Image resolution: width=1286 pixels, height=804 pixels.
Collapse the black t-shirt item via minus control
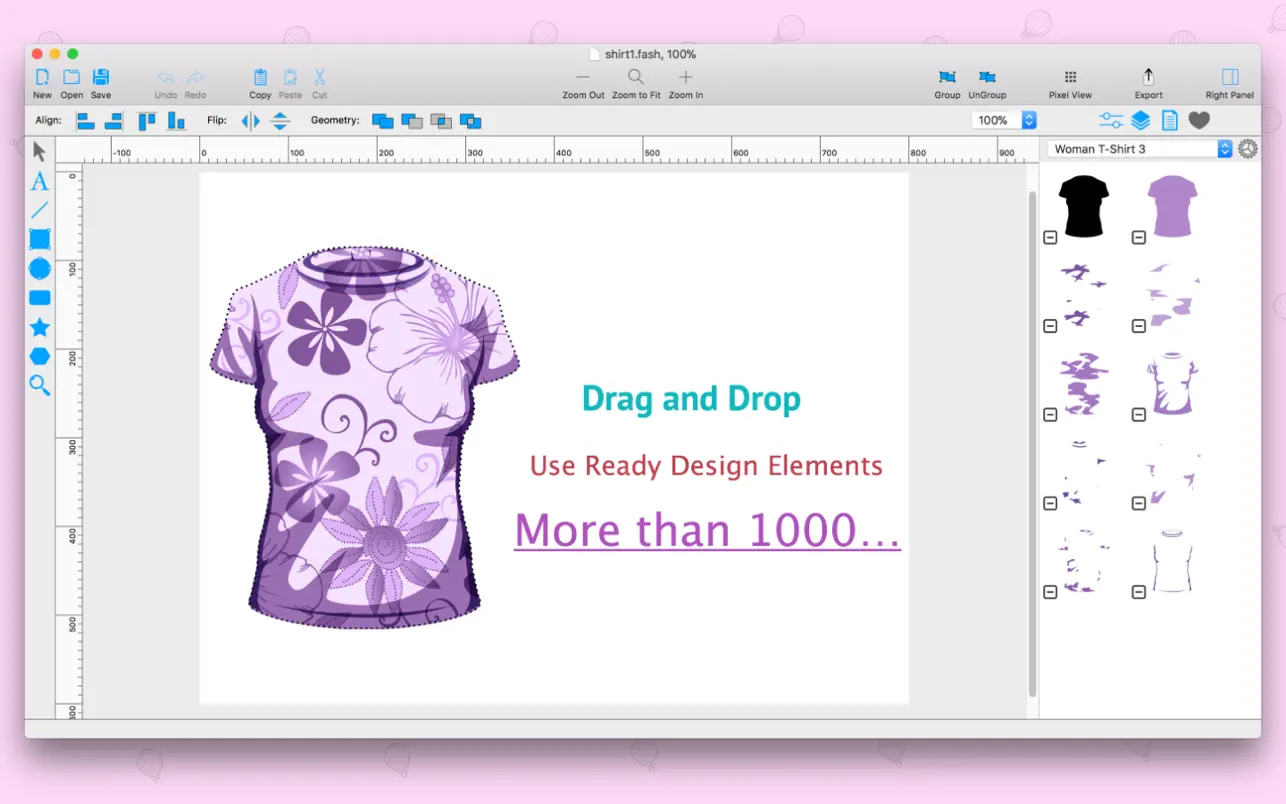[1050, 238]
